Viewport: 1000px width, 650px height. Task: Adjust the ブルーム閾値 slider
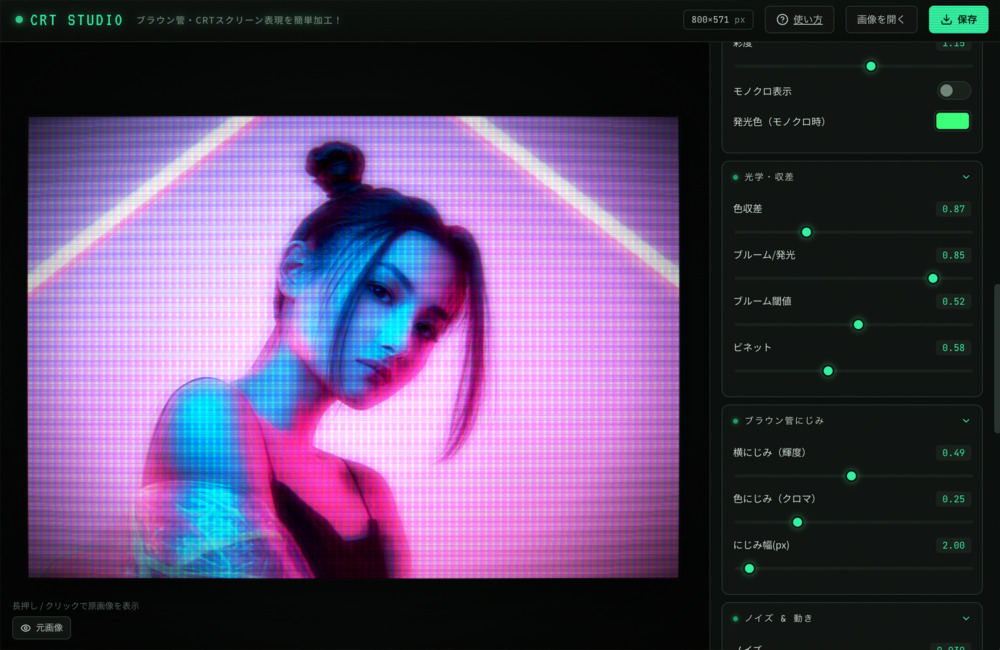coord(853,325)
